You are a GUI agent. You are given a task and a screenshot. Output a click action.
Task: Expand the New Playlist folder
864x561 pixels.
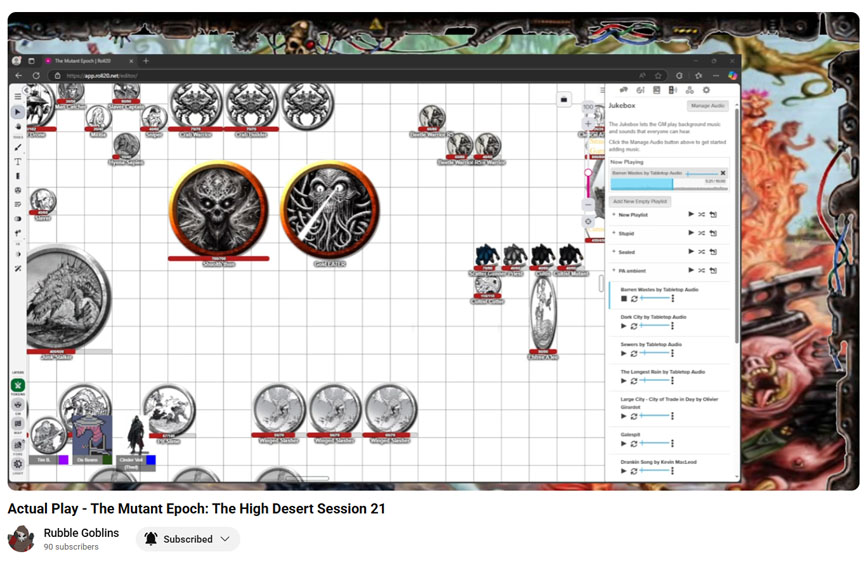coord(614,214)
